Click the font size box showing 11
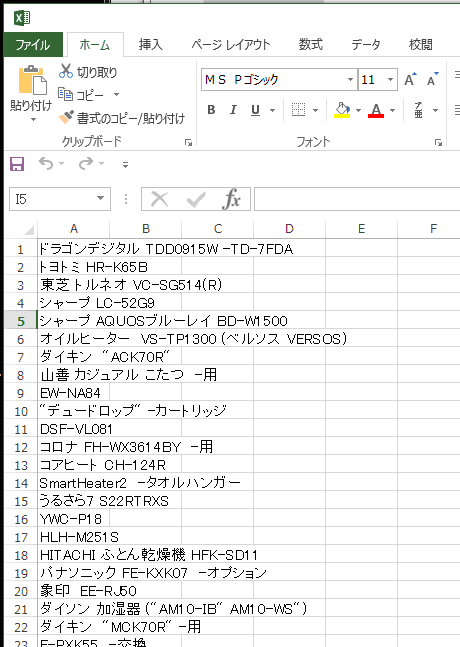Screen dimensions: 460x647 coord(371,79)
